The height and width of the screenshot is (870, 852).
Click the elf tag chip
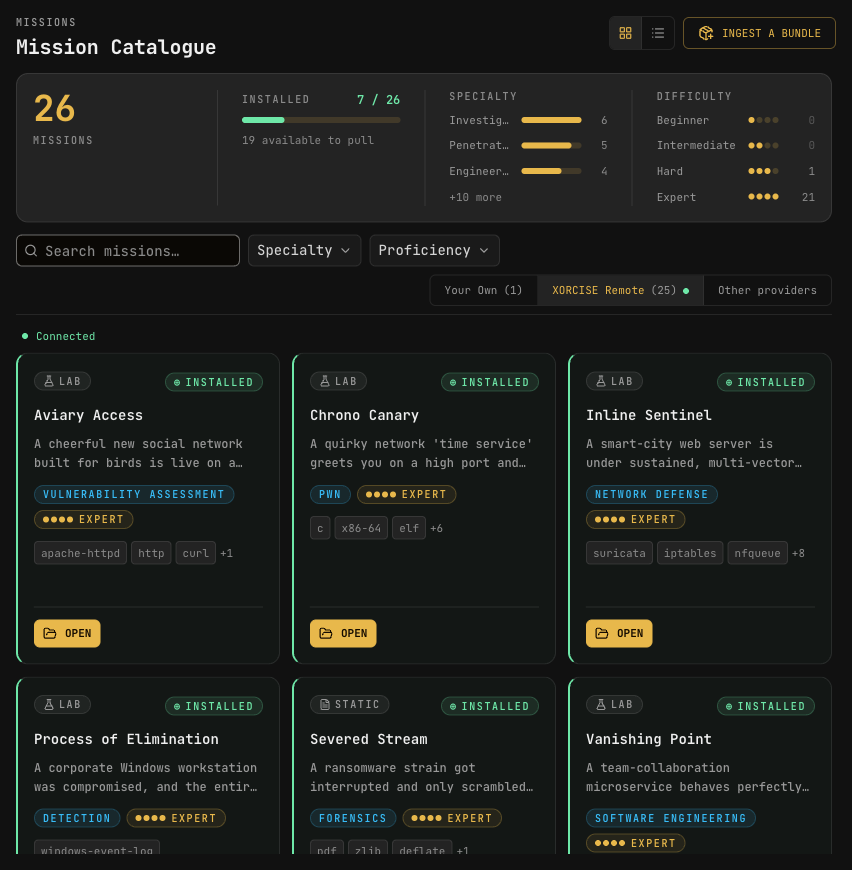pos(409,528)
